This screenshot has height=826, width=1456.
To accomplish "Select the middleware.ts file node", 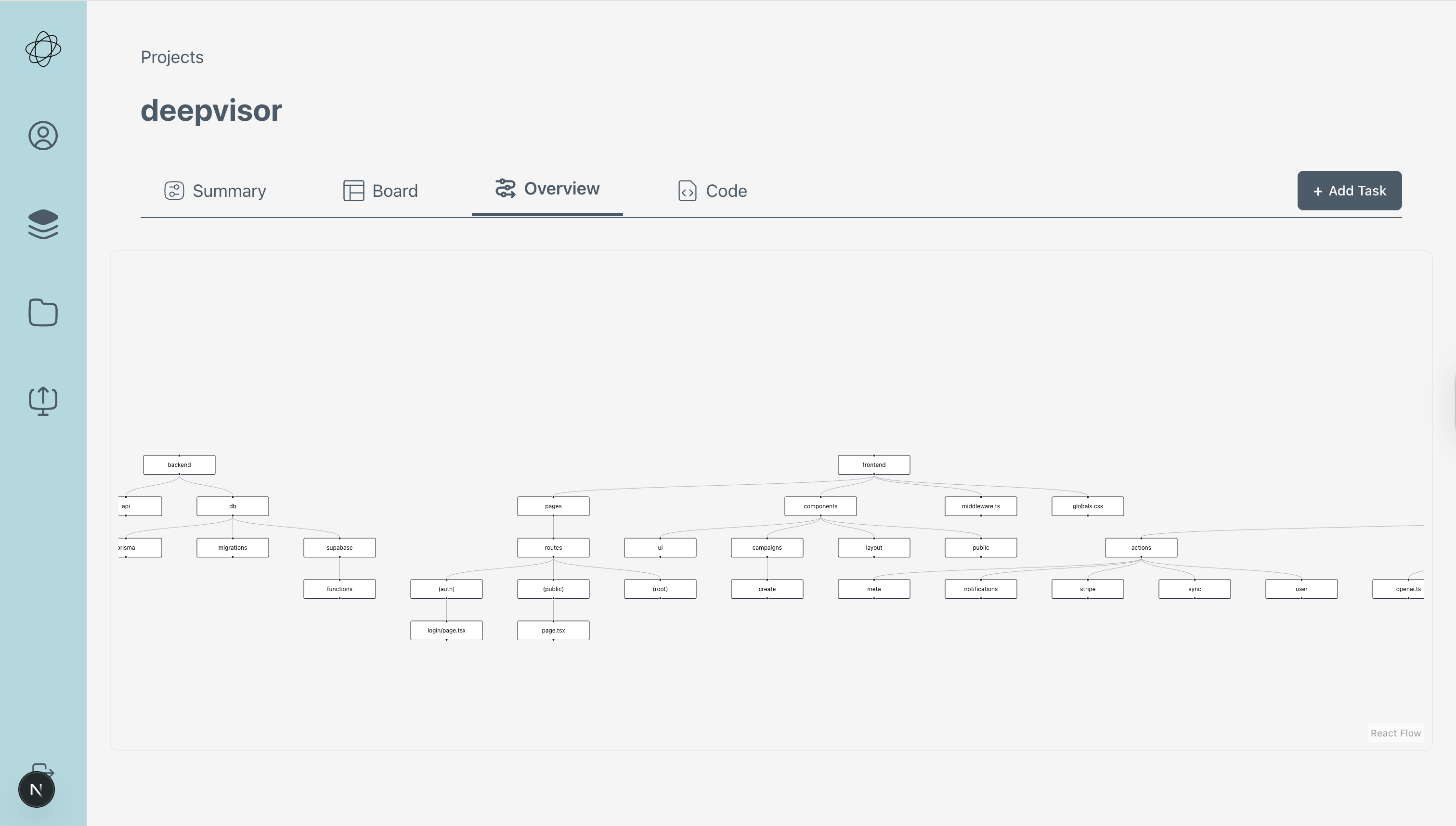I will click(x=980, y=506).
